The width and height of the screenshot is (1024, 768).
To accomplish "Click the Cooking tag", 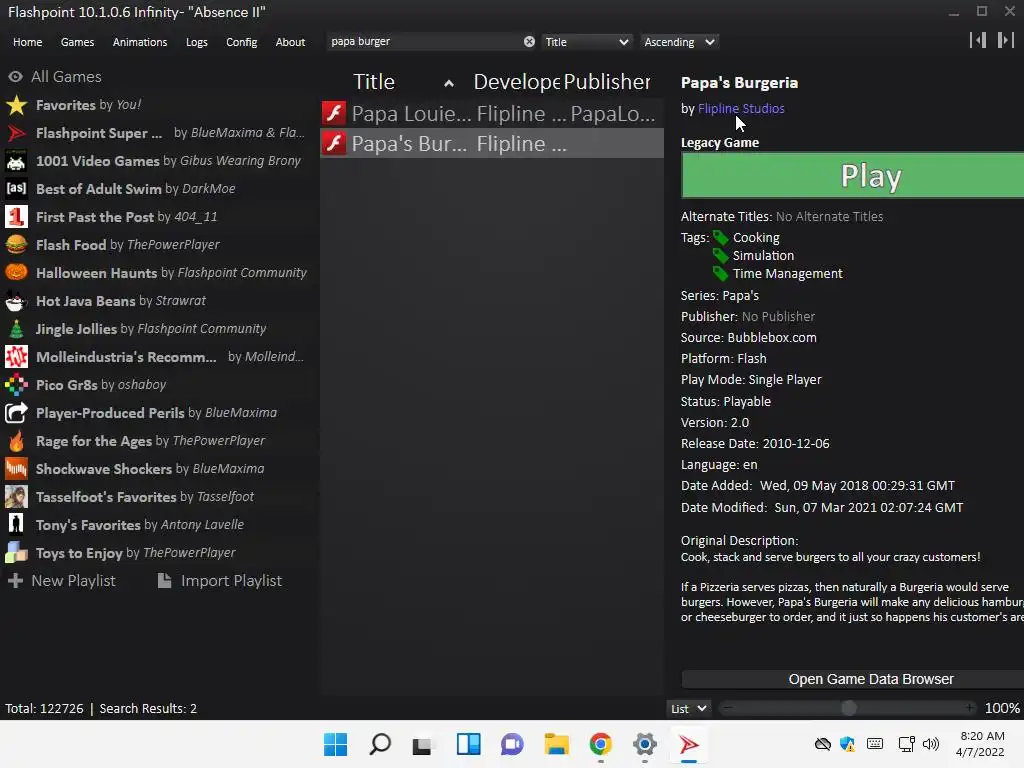I will coord(756,238).
